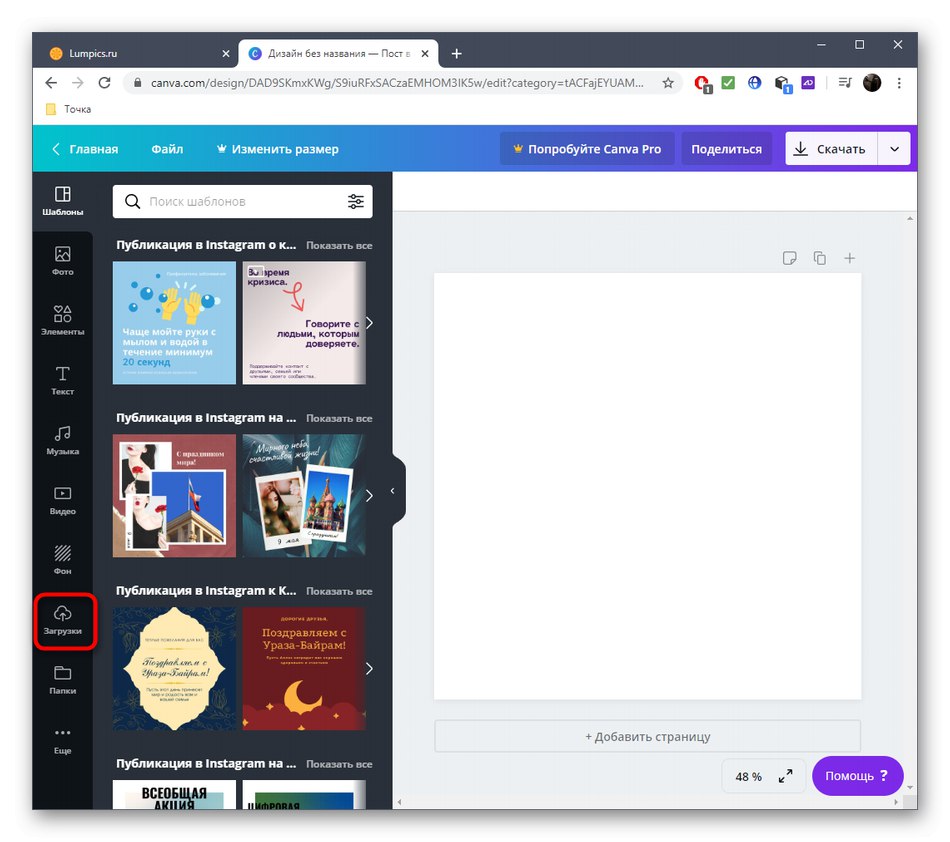Open the Шаблоны templates panel
Image resolution: width=950 pixels, height=842 pixels.
click(x=62, y=201)
